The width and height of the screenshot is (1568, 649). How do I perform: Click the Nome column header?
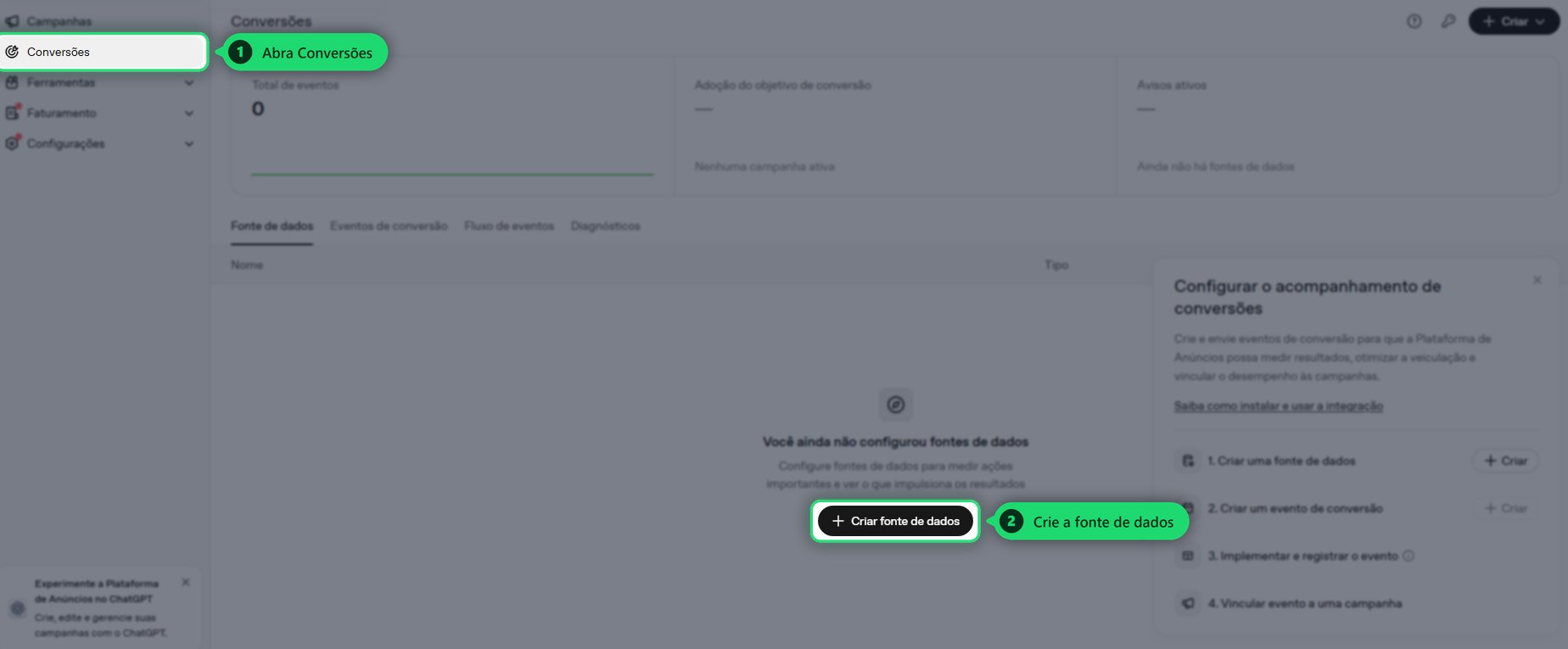coord(247,266)
